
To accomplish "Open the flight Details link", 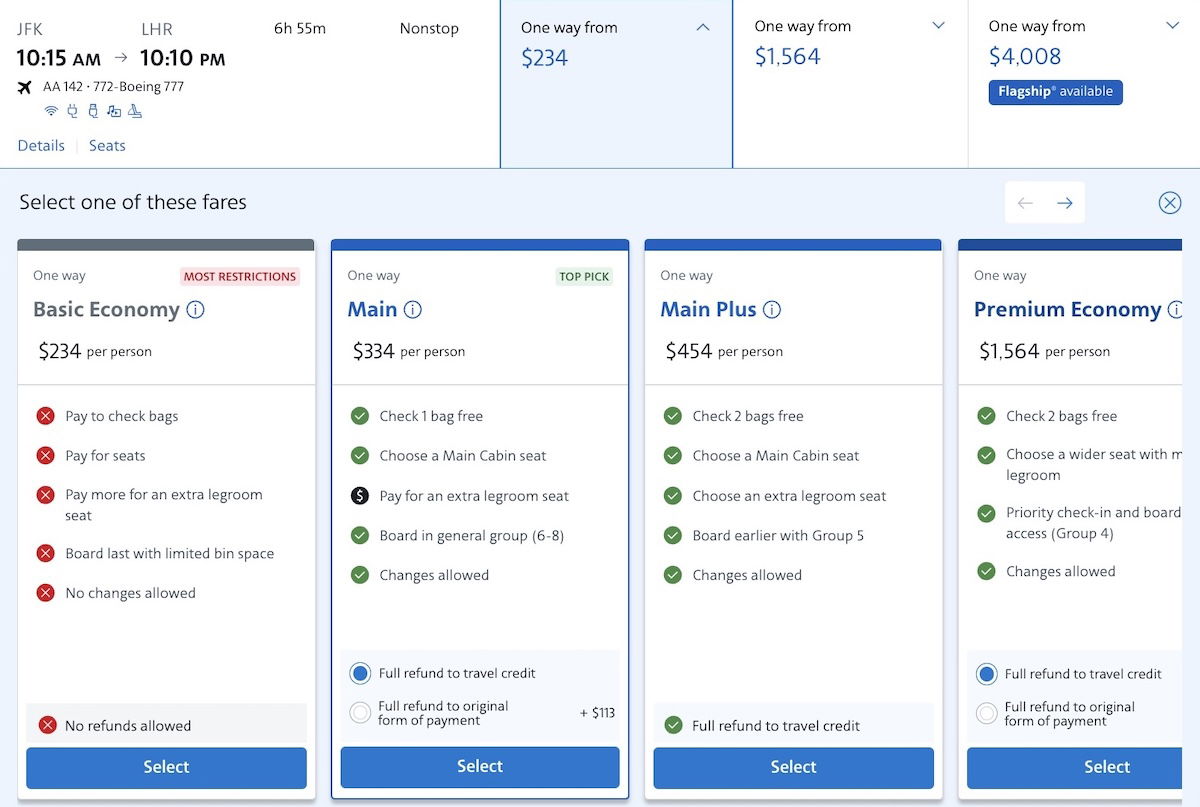I will coord(41,146).
